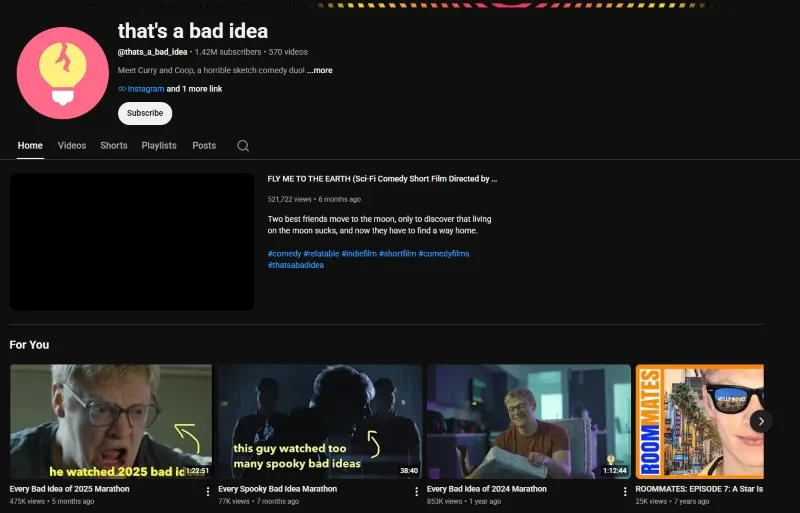Click '853K views • 1 year ago' text
Viewport: 800px width, 513px height.
(464, 501)
